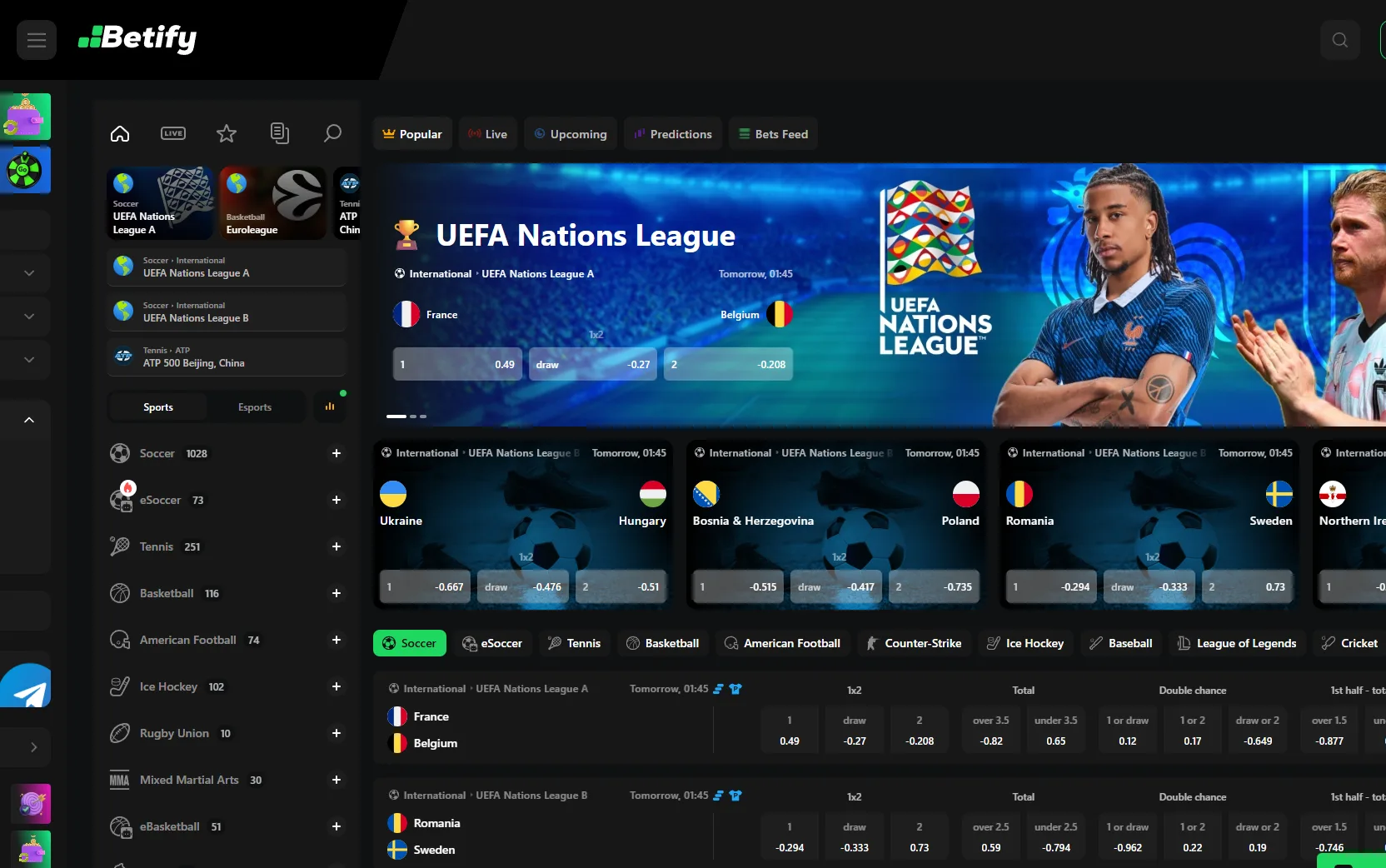
Task: Bet on France at 0.49 in banner
Action: tap(458, 364)
